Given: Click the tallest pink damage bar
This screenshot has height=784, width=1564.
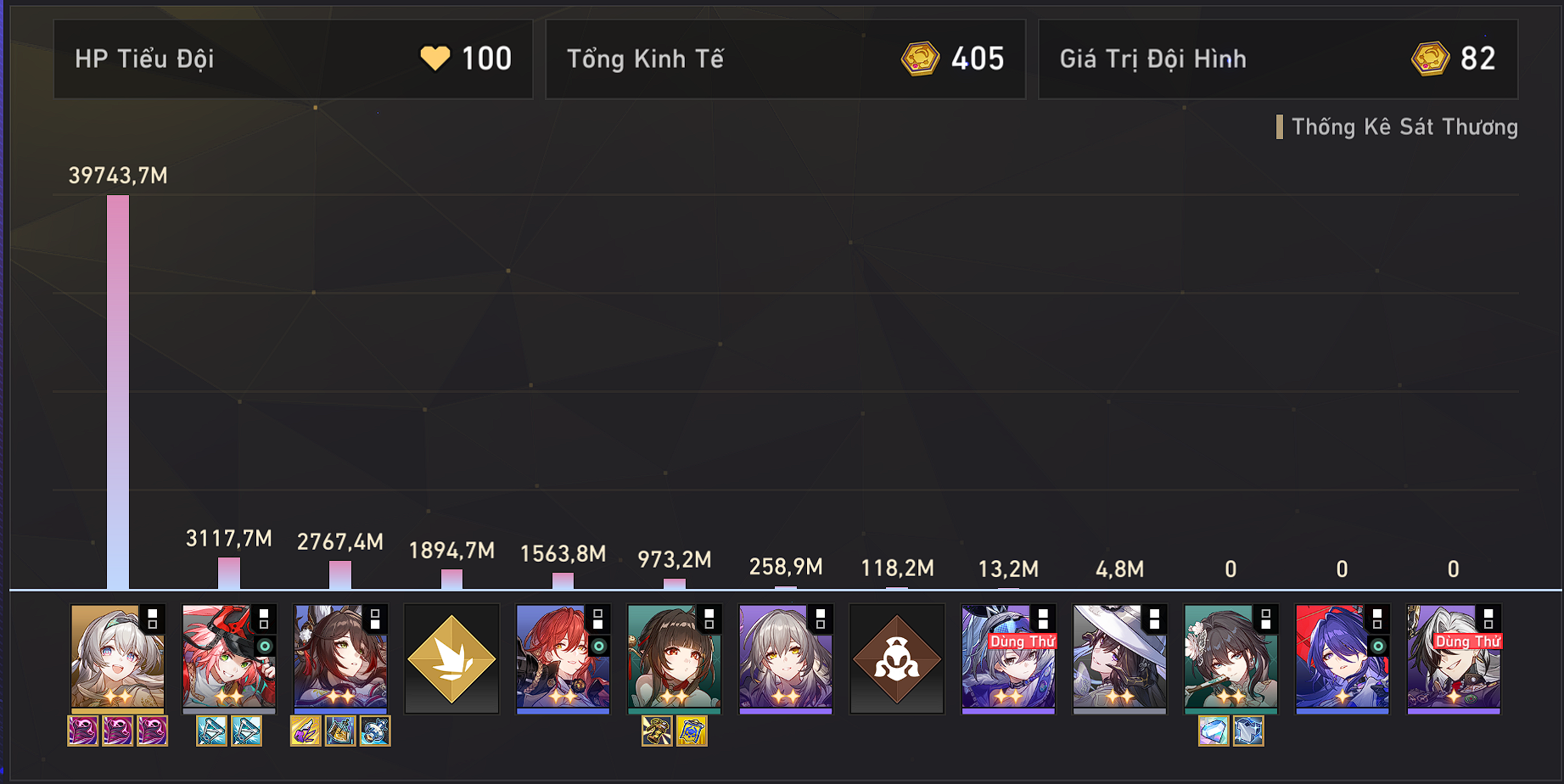Looking at the screenshot, I should [x=118, y=392].
